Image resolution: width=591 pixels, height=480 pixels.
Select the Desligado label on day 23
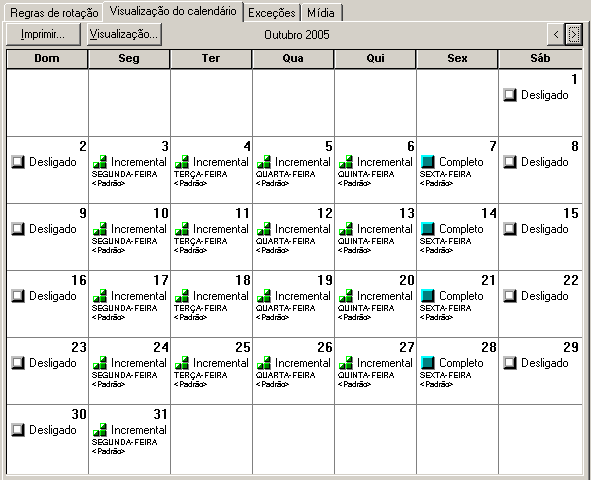(53, 363)
